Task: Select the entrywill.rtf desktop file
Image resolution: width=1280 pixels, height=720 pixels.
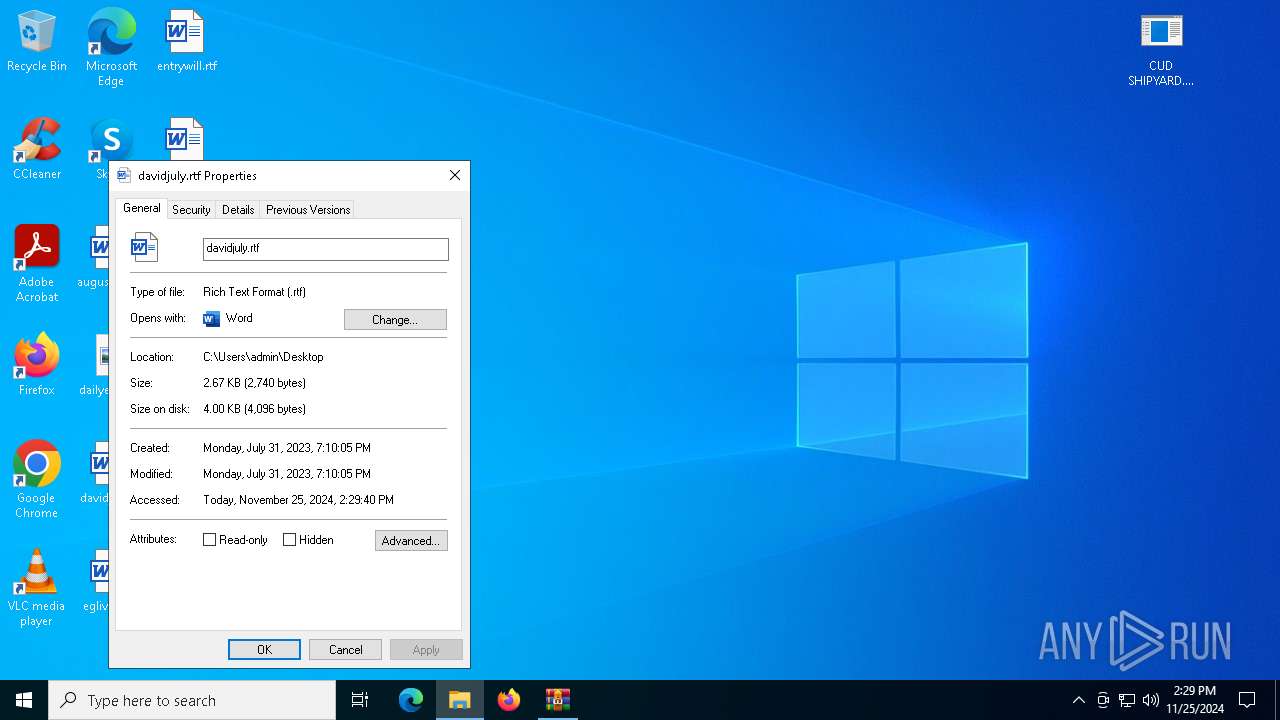Action: click(x=186, y=42)
